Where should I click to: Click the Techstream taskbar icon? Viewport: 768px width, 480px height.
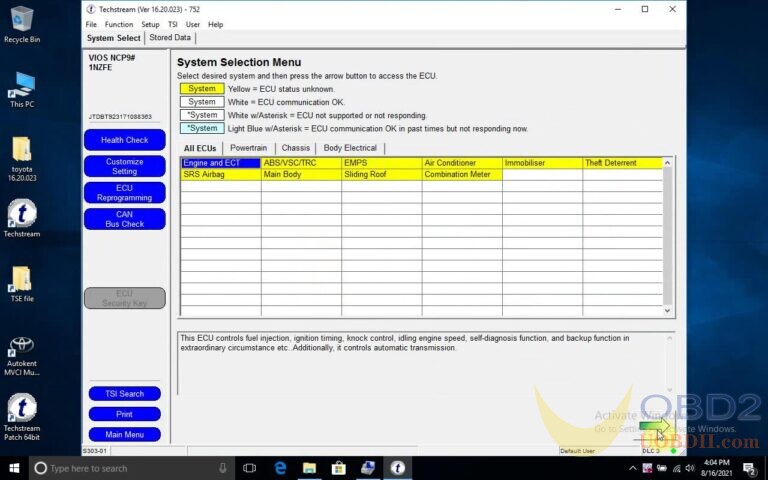[397, 468]
